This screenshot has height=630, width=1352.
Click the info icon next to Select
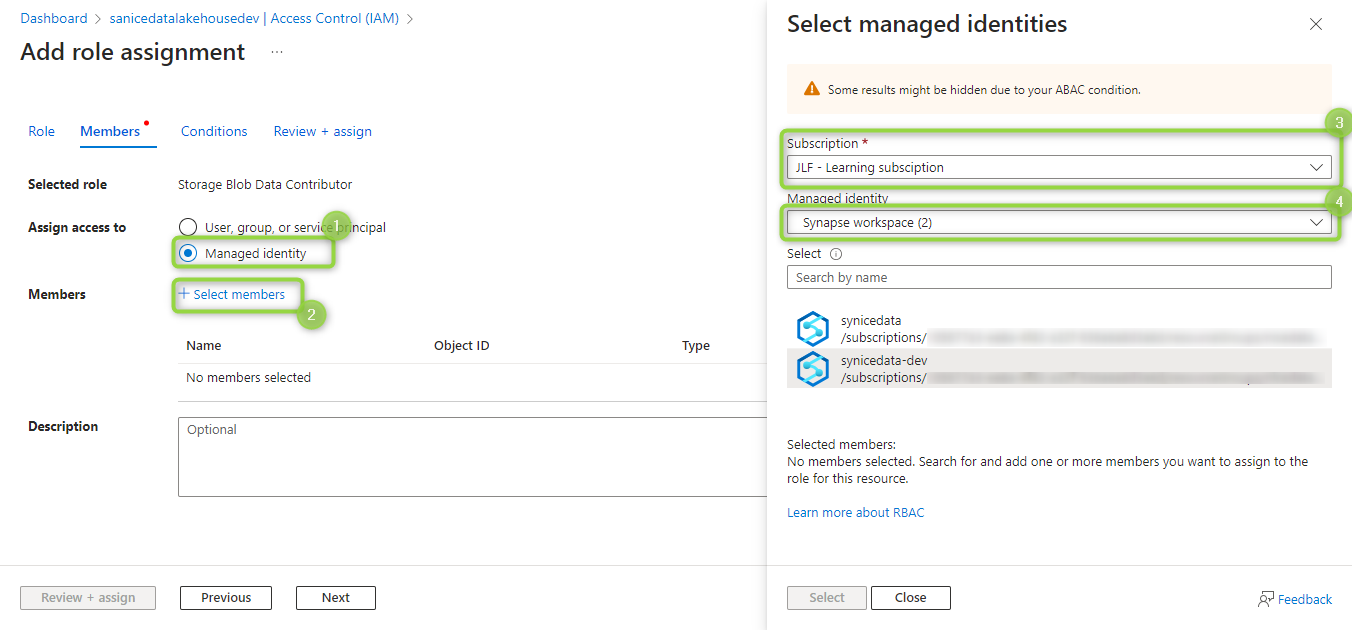pos(836,254)
